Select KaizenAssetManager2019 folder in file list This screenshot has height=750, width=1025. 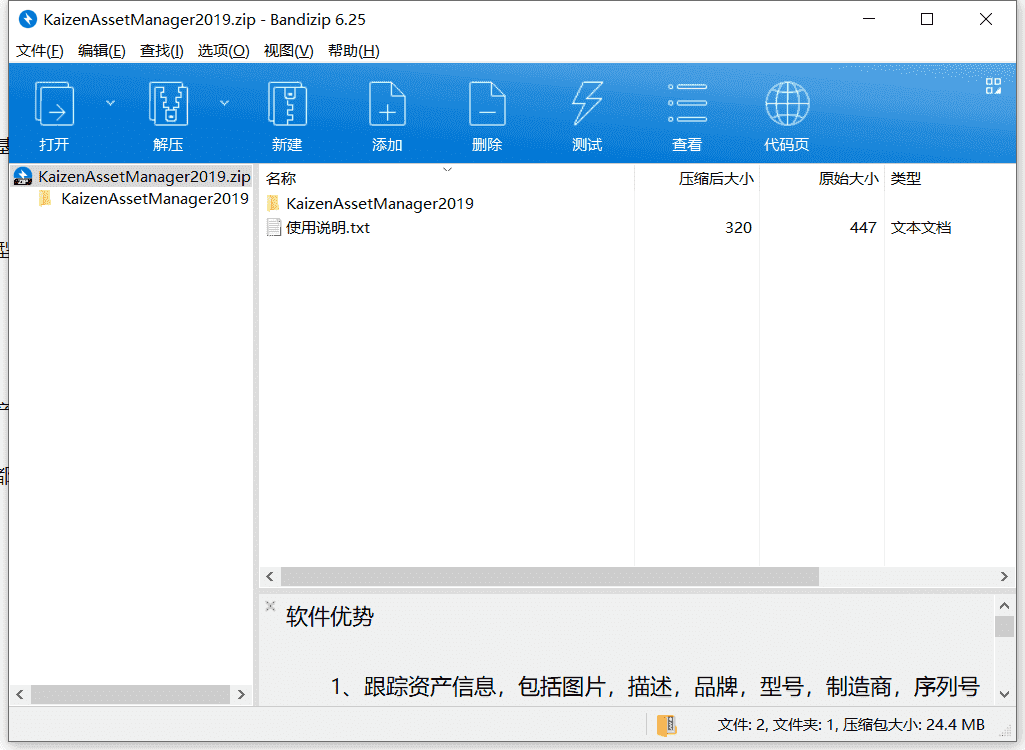click(x=380, y=204)
